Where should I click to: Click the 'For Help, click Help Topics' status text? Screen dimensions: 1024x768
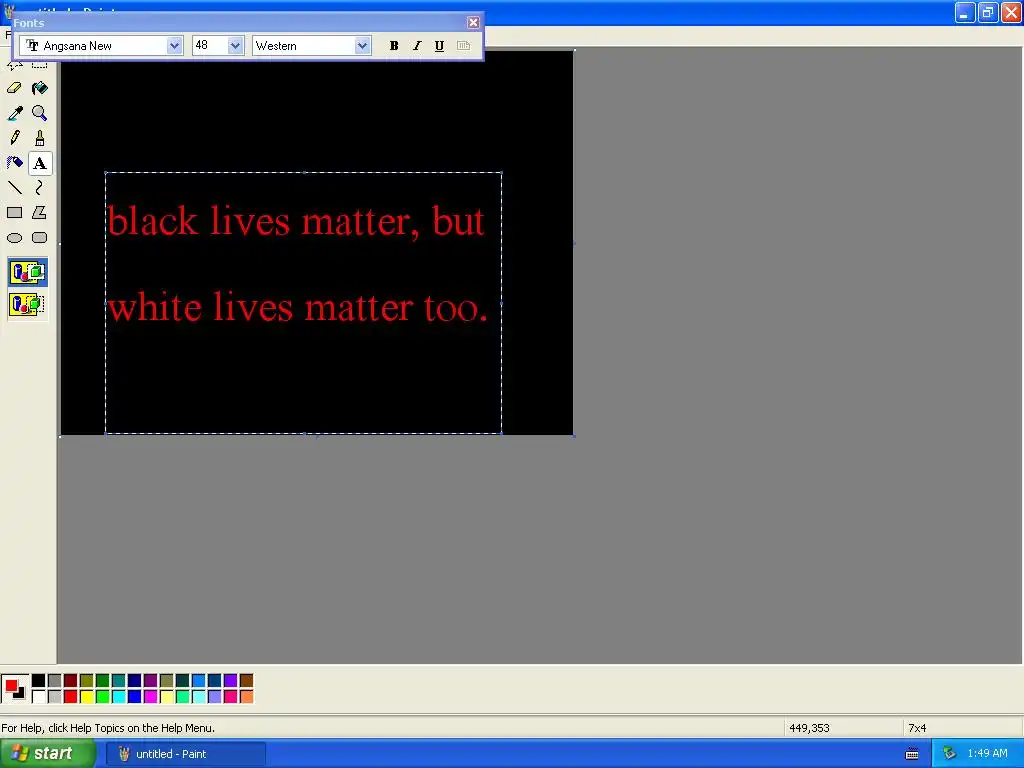[108, 728]
